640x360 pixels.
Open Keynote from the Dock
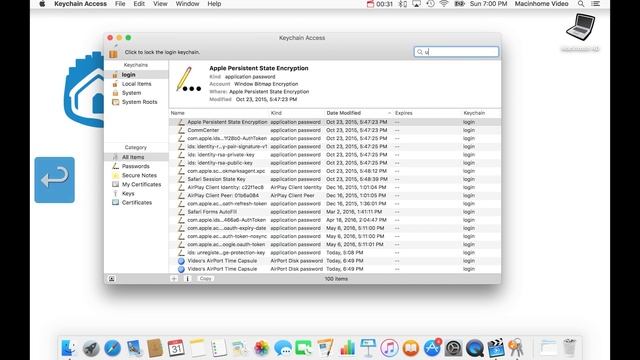coord(368,348)
